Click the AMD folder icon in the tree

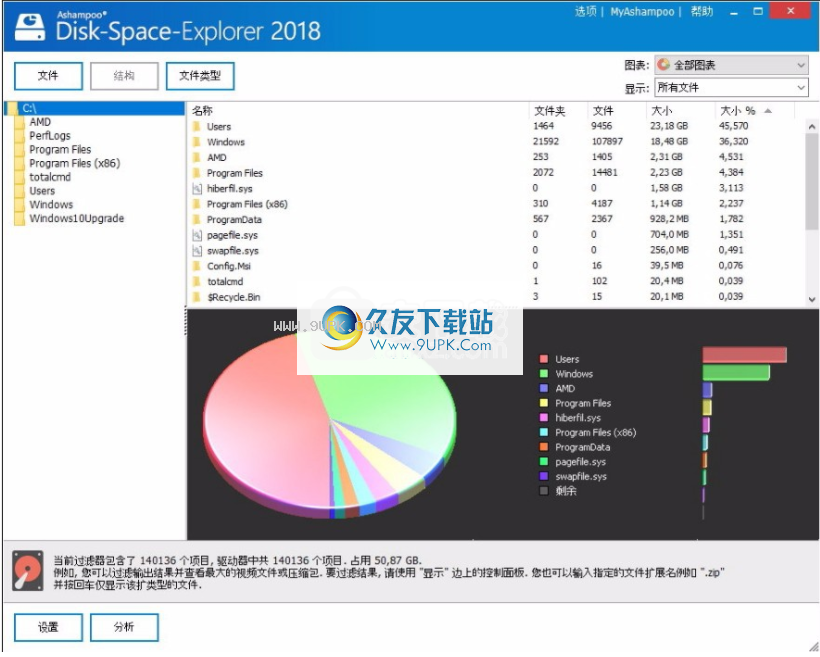point(20,122)
